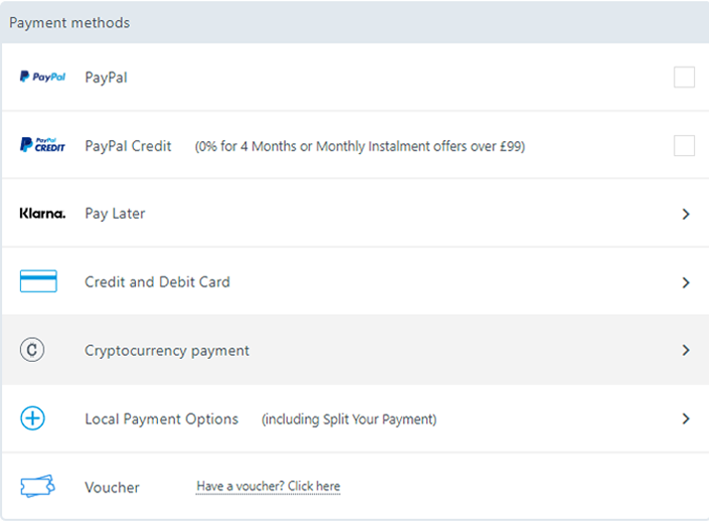Viewport: 709px width, 524px height.
Task: Click the PayPal Credit instalment offer text
Action: tap(360, 146)
